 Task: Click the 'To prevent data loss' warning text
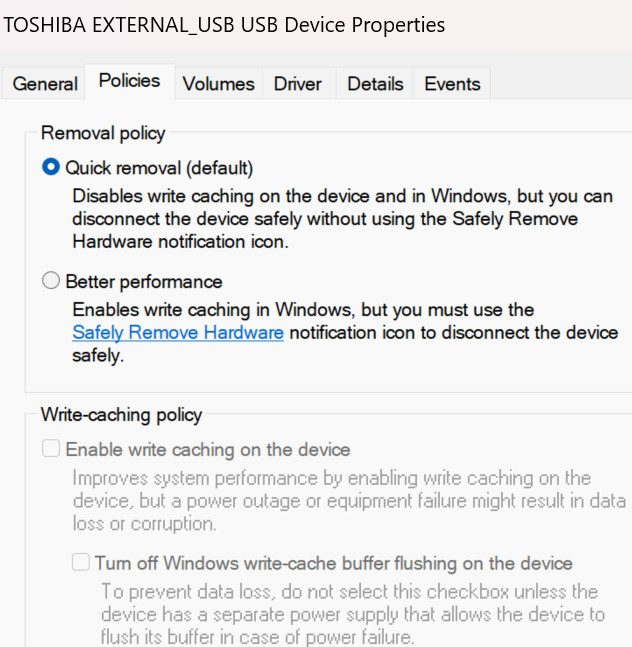tap(350, 613)
